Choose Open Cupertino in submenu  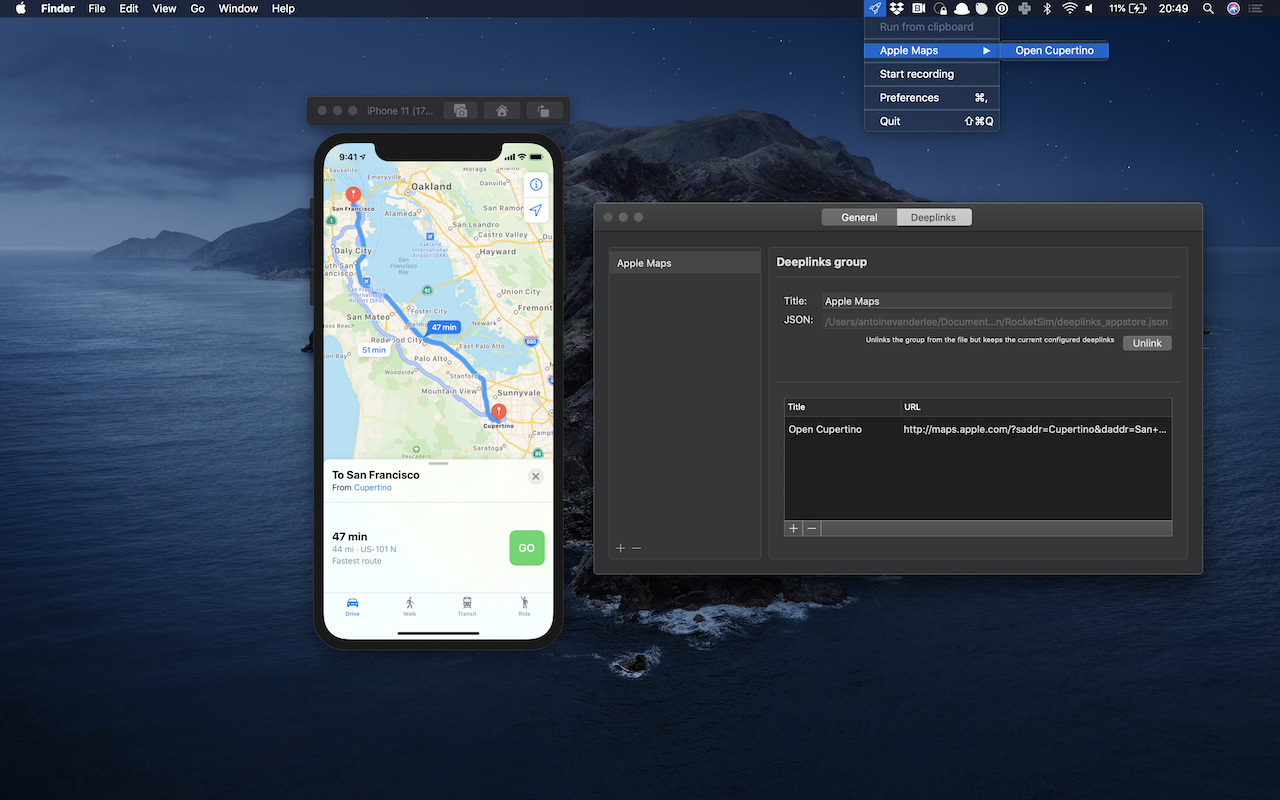(1054, 50)
